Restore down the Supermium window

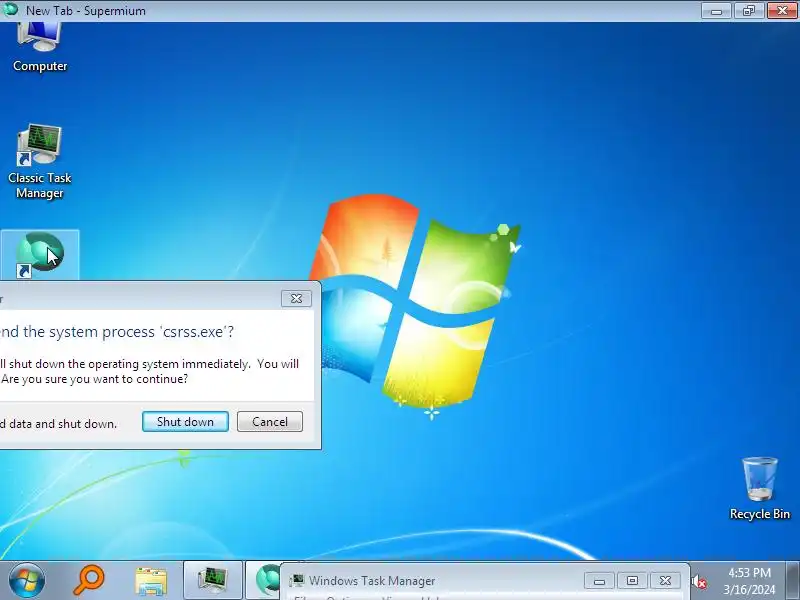coord(749,10)
